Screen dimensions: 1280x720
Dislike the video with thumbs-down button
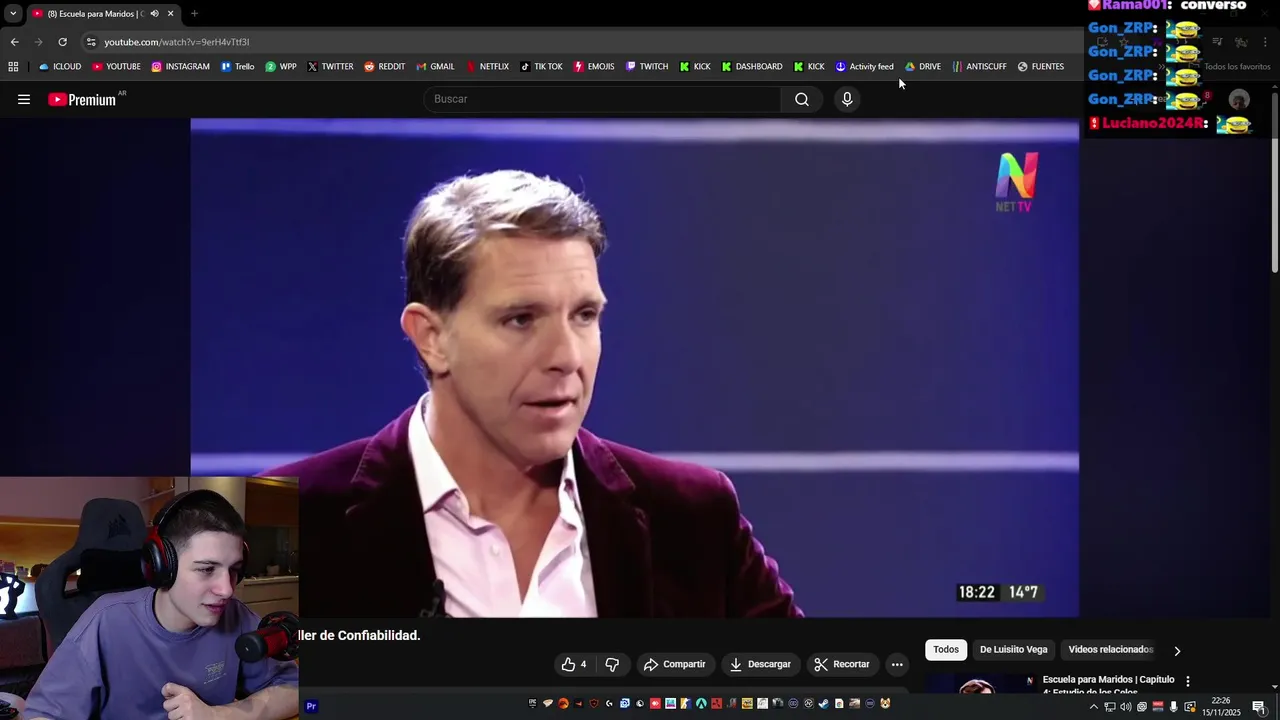tap(612, 664)
